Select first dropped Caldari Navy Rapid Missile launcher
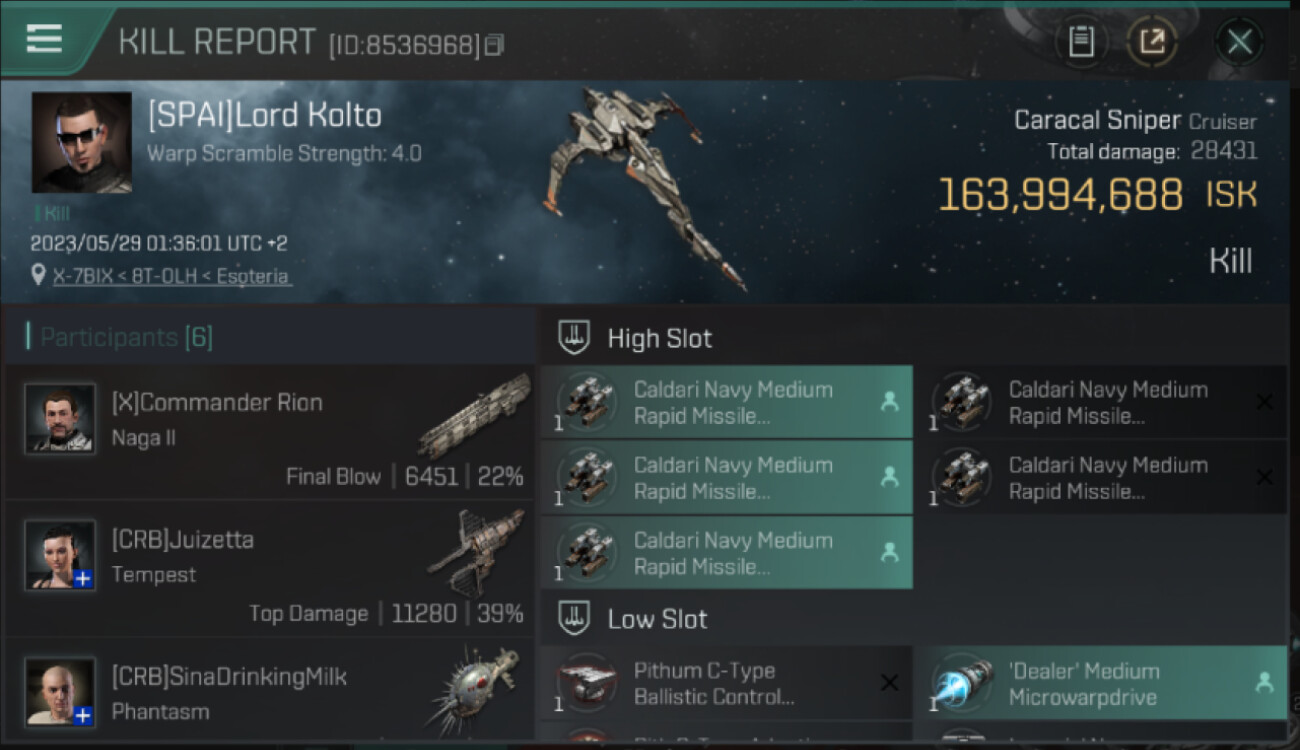The width and height of the screenshot is (1300, 750). (727, 402)
